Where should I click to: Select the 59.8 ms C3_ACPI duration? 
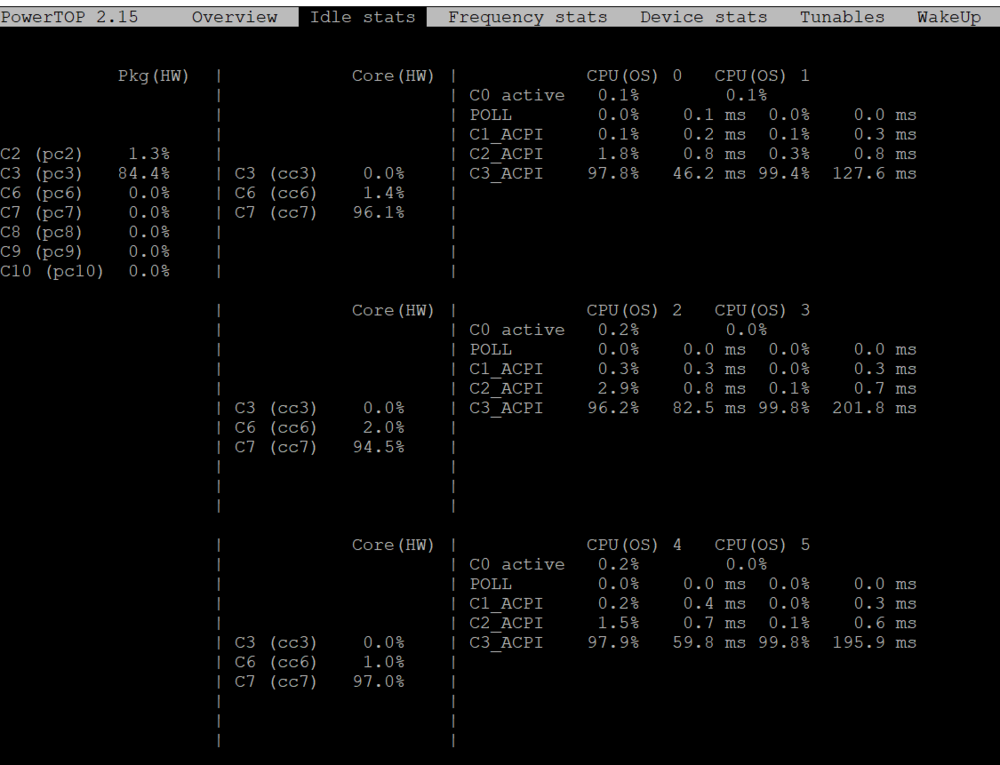pyautogui.click(x=709, y=643)
